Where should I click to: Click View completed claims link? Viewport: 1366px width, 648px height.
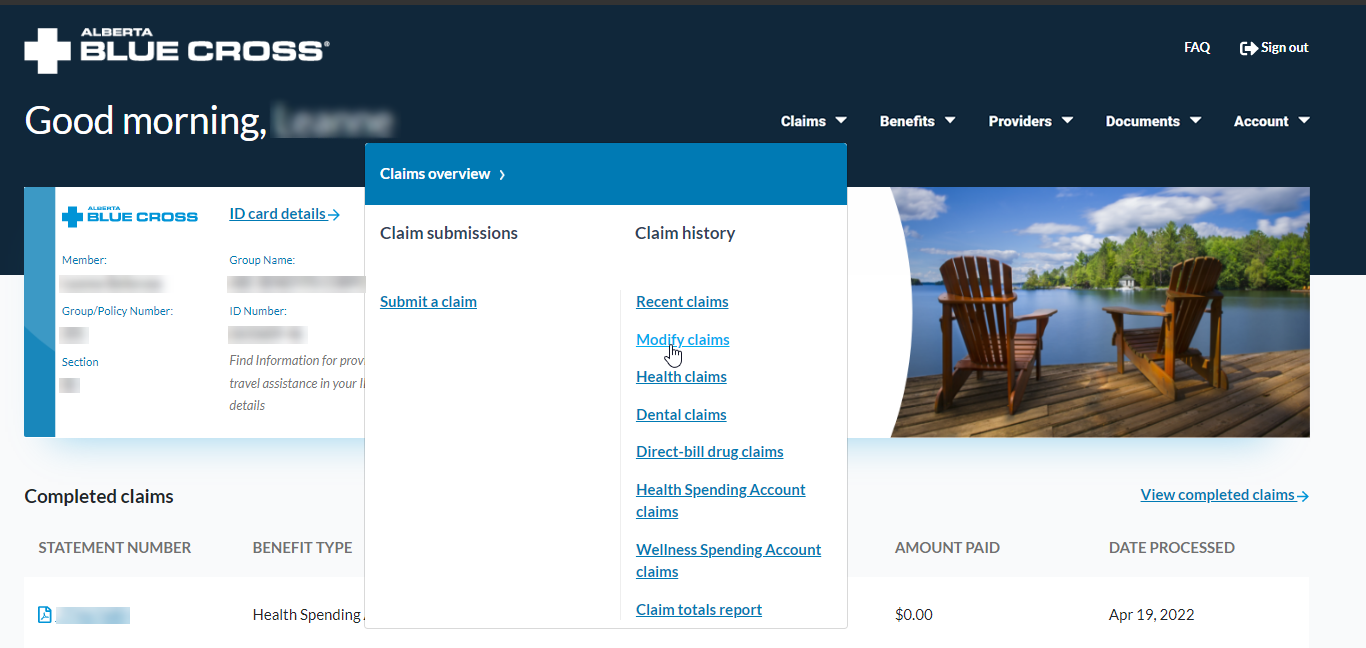1218,494
